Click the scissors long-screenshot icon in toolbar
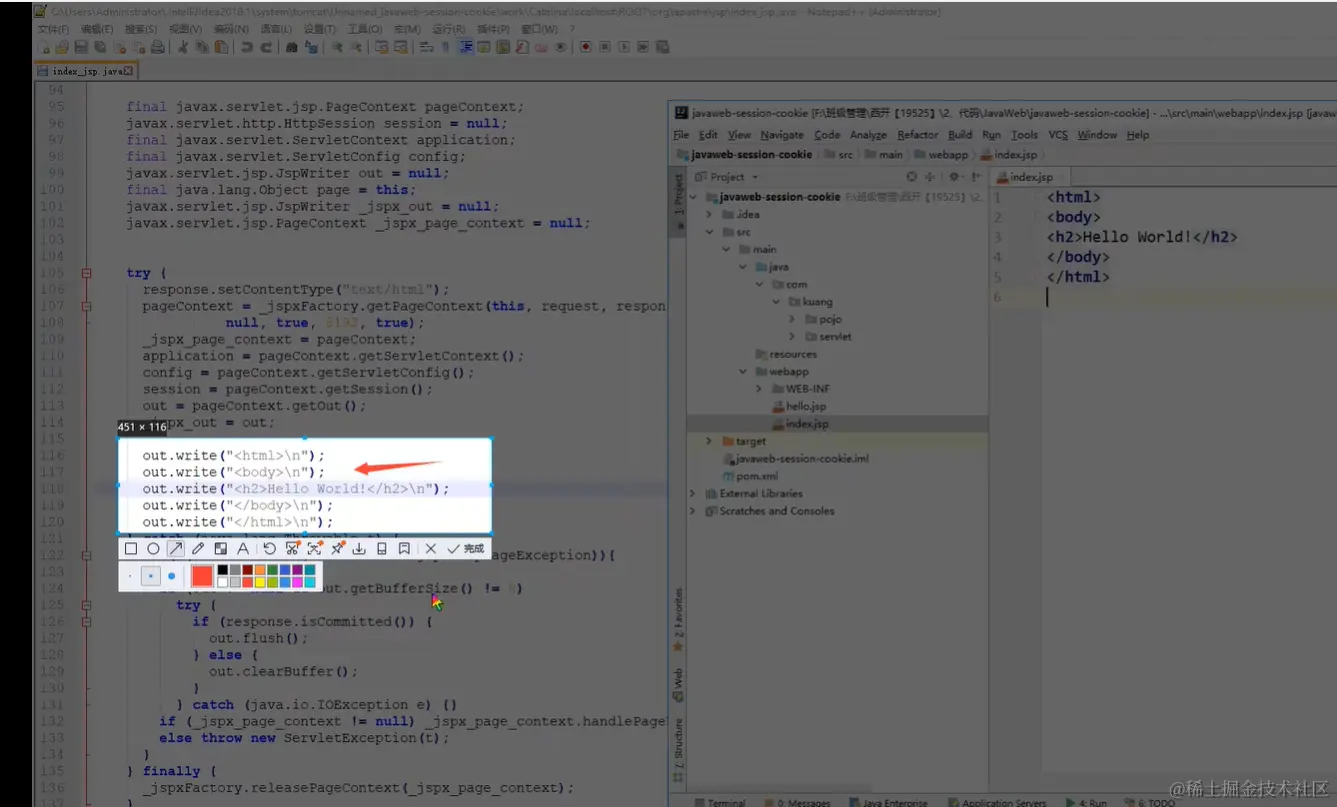1337x807 pixels. (x=293, y=549)
